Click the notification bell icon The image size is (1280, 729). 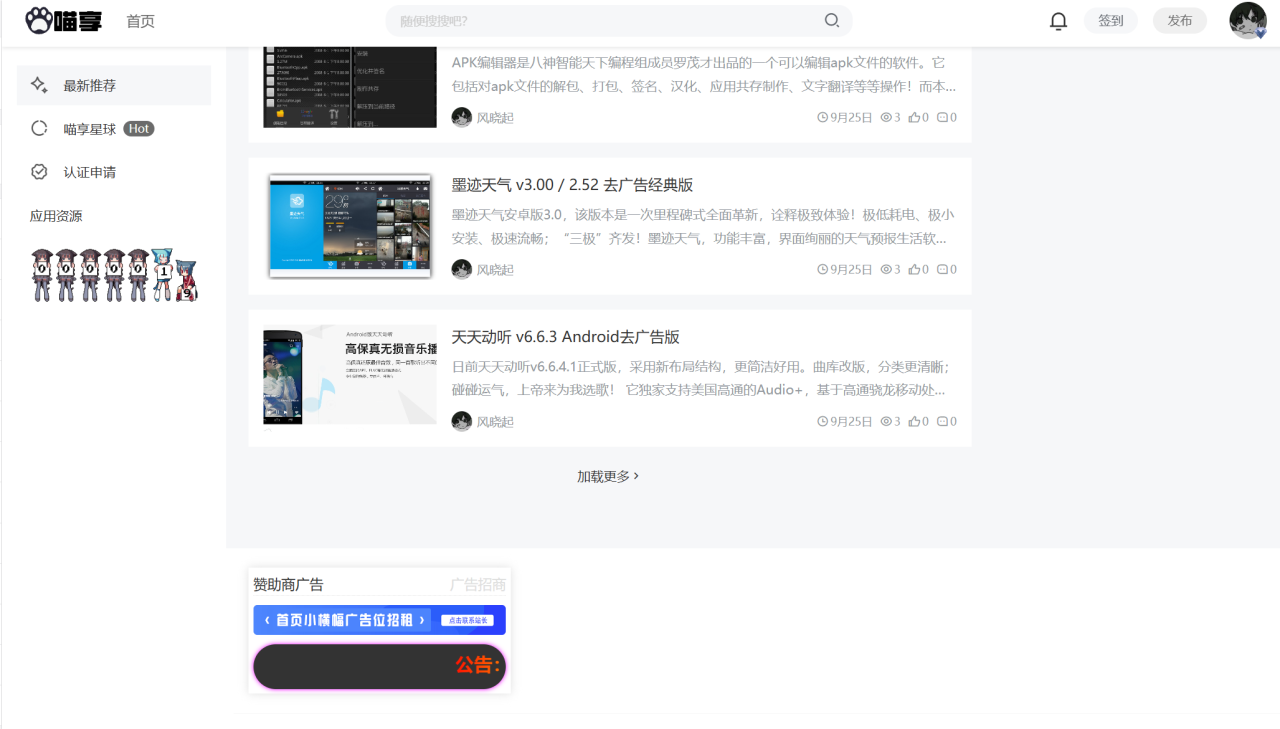1058,21
